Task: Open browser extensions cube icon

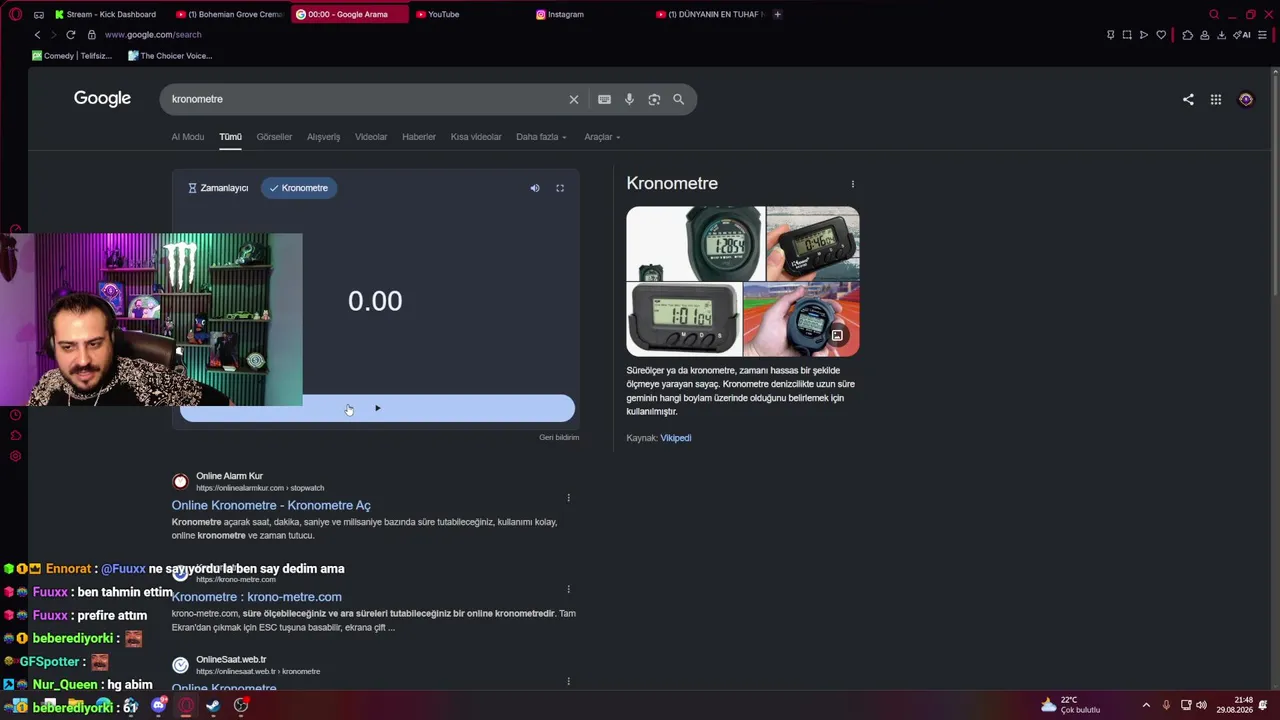Action: point(1188,35)
